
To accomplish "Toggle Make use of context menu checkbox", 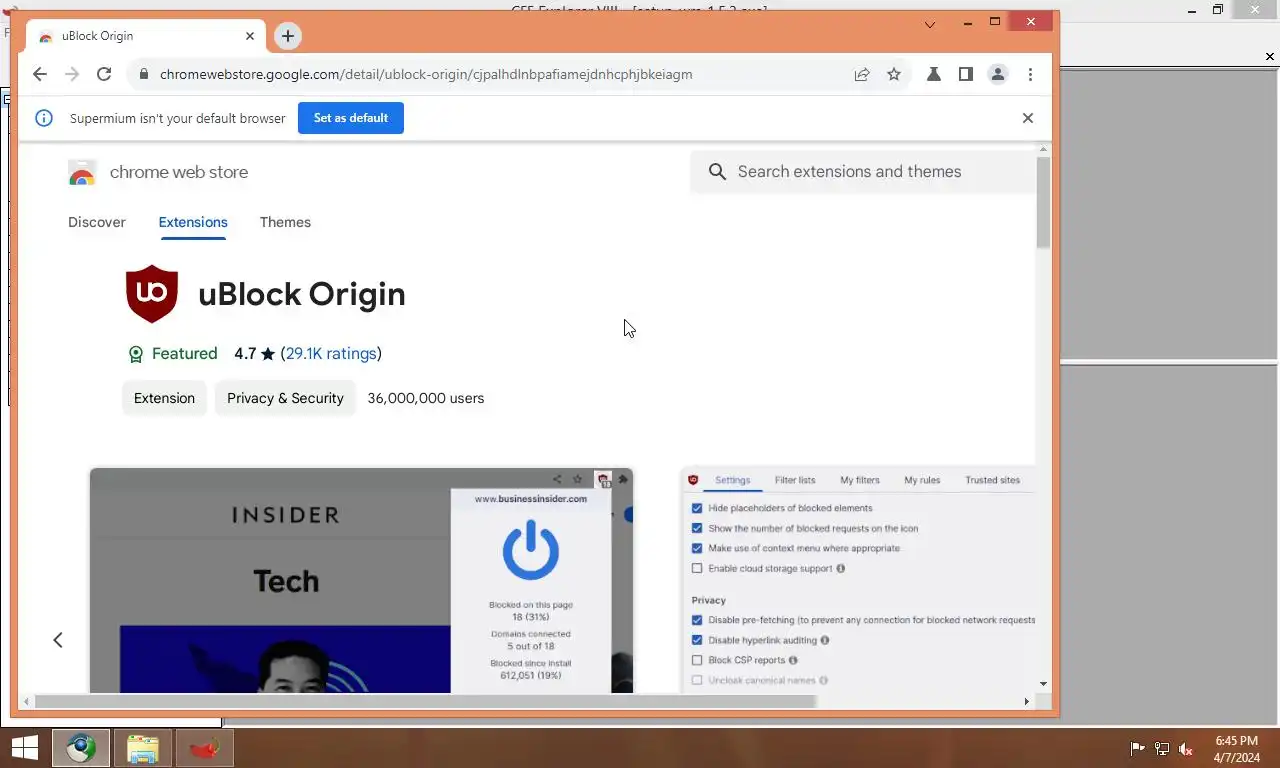I will point(697,548).
